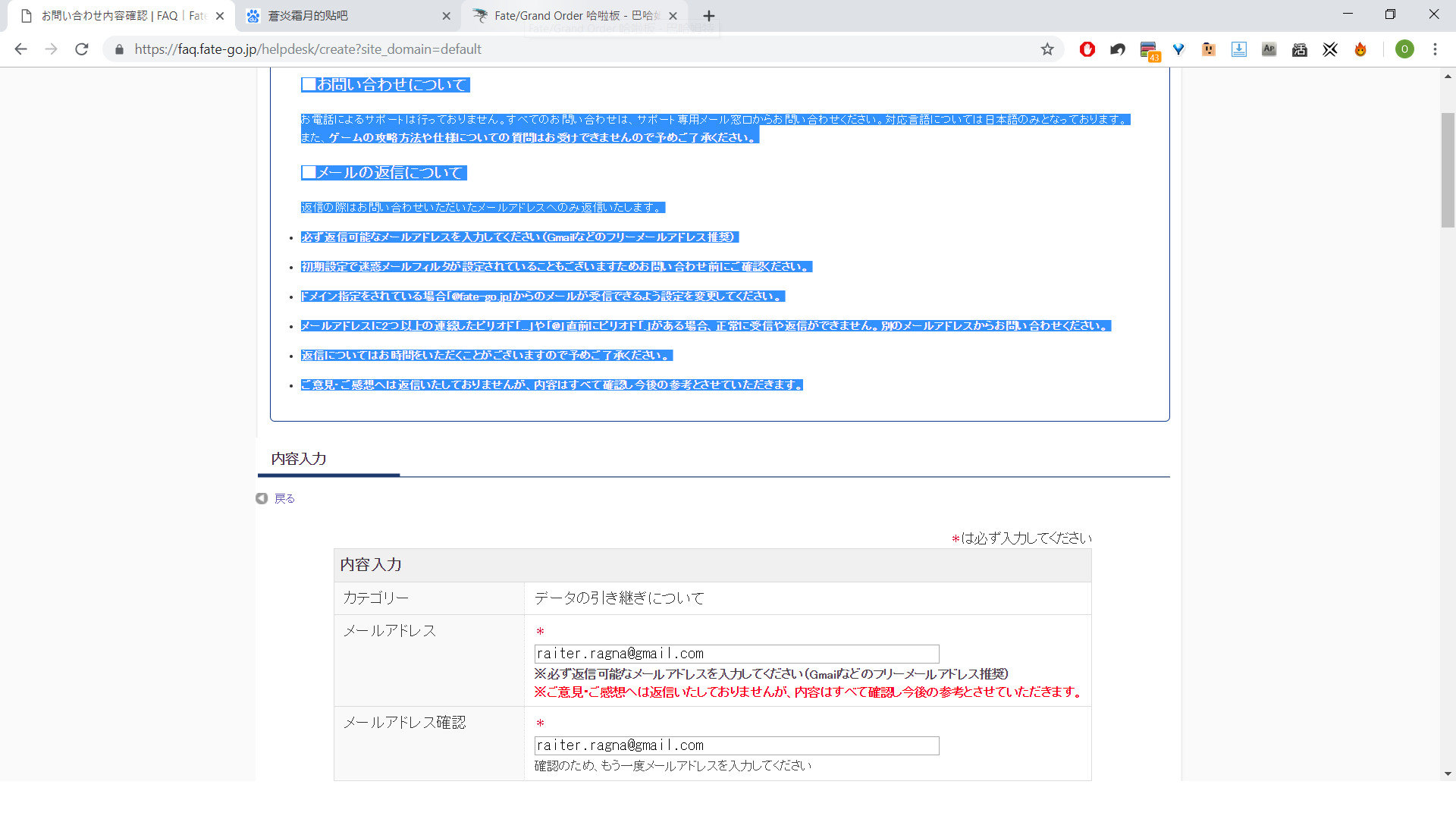Click the お問い合わせについて heading
The image size is (1456, 819).
coord(385,85)
